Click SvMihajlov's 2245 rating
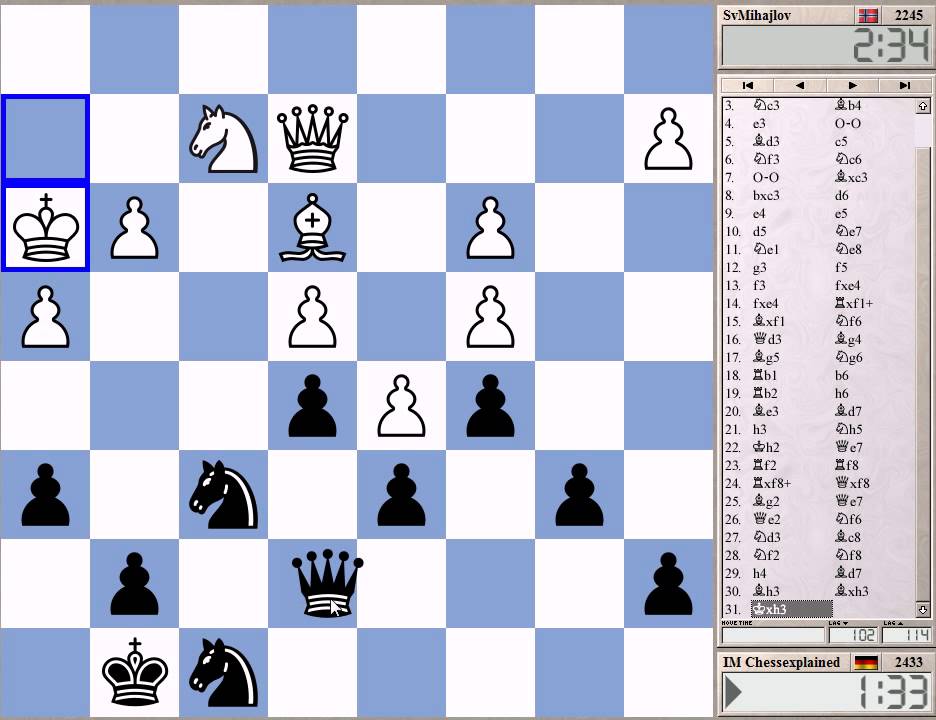This screenshot has width=936, height=720. click(x=909, y=16)
